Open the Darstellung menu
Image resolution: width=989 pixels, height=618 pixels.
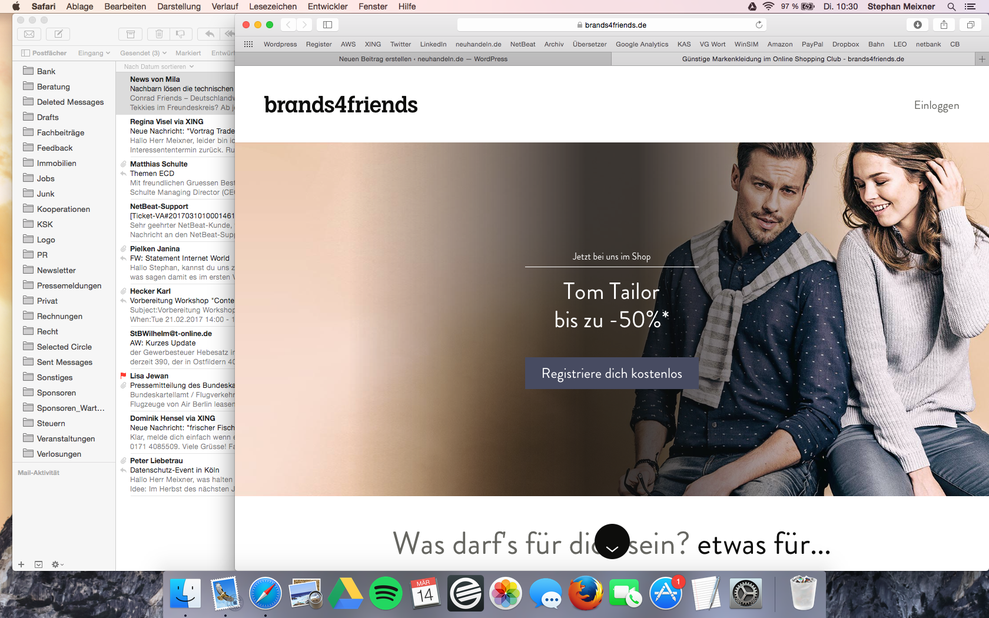coord(178,6)
